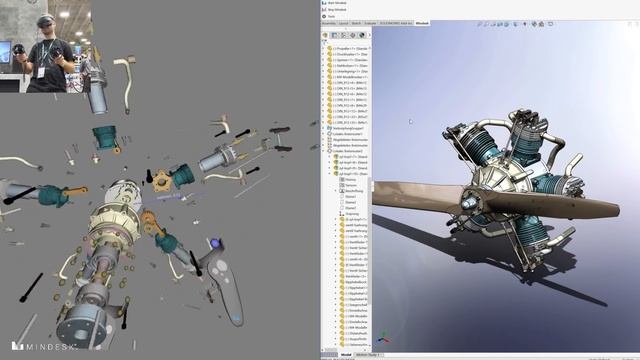This screenshot has width=640, height=360.
Task: Click the XYZ orientation triad in viewport
Action: pyautogui.click(x=383, y=338)
